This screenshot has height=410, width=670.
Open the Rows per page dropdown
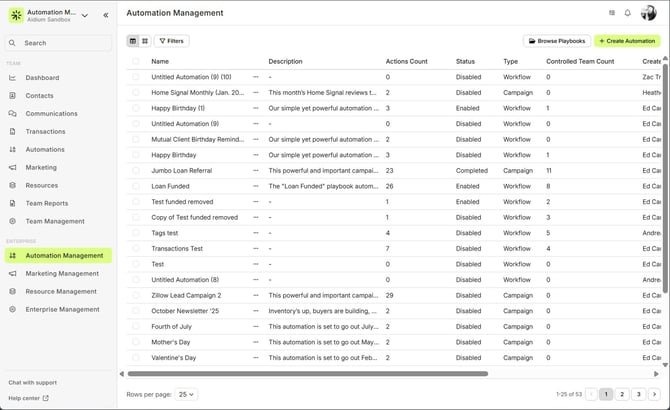(186, 394)
